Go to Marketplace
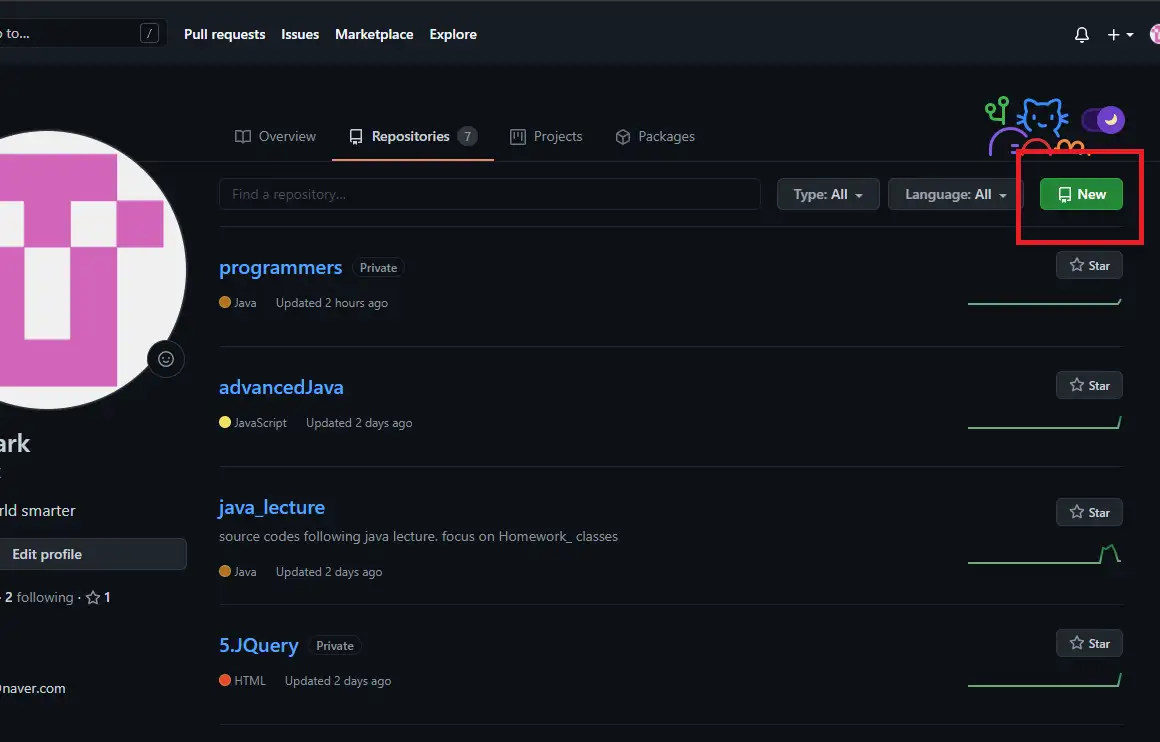Image resolution: width=1160 pixels, height=742 pixels. pyautogui.click(x=374, y=34)
